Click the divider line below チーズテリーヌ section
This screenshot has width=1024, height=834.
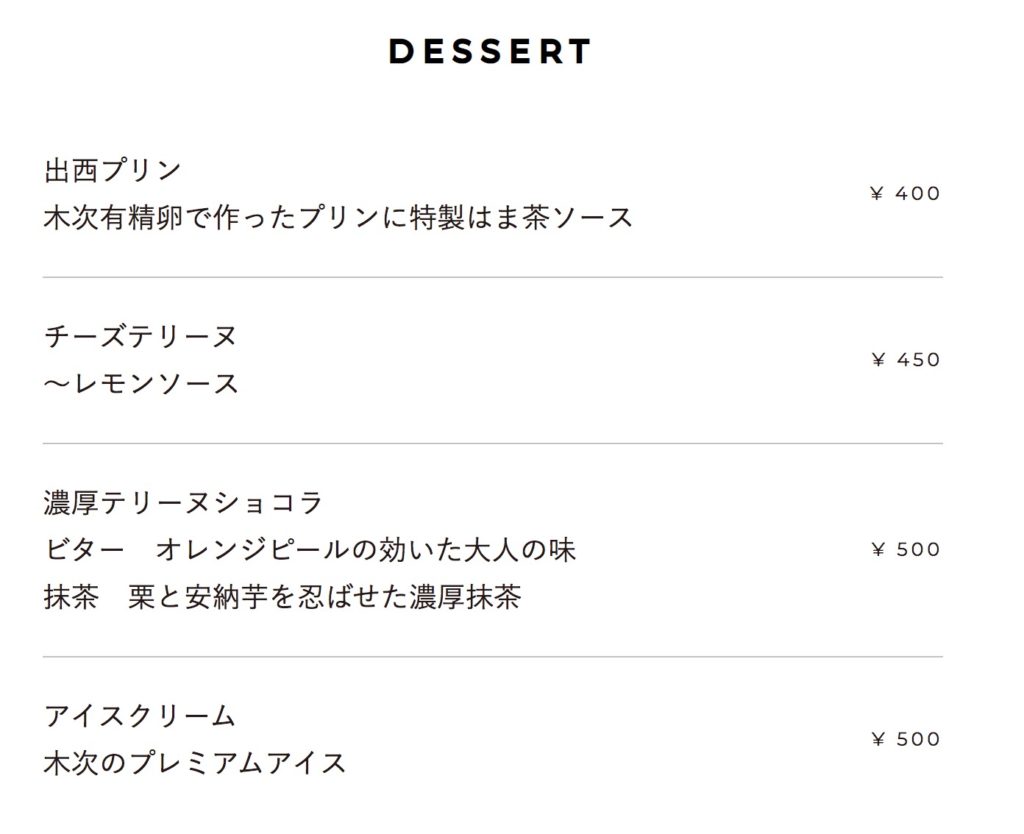pos(492,443)
